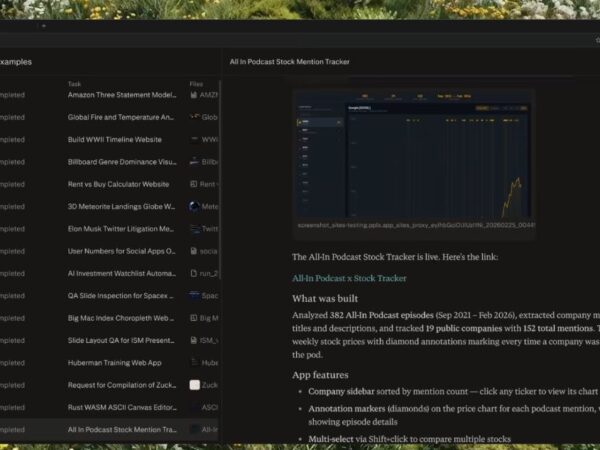Open Rent vs Buy Calculator Website task
The height and width of the screenshot is (450, 600).
(119, 184)
